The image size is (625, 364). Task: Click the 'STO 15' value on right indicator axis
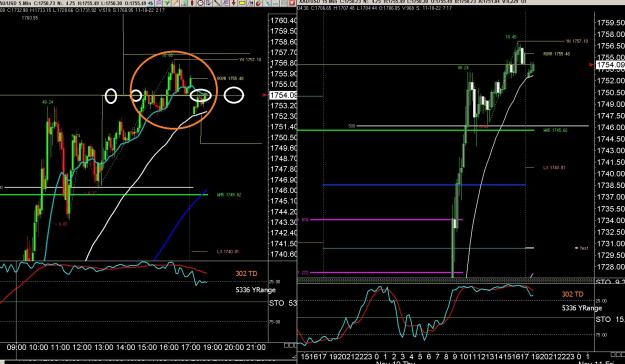[x=610, y=319]
